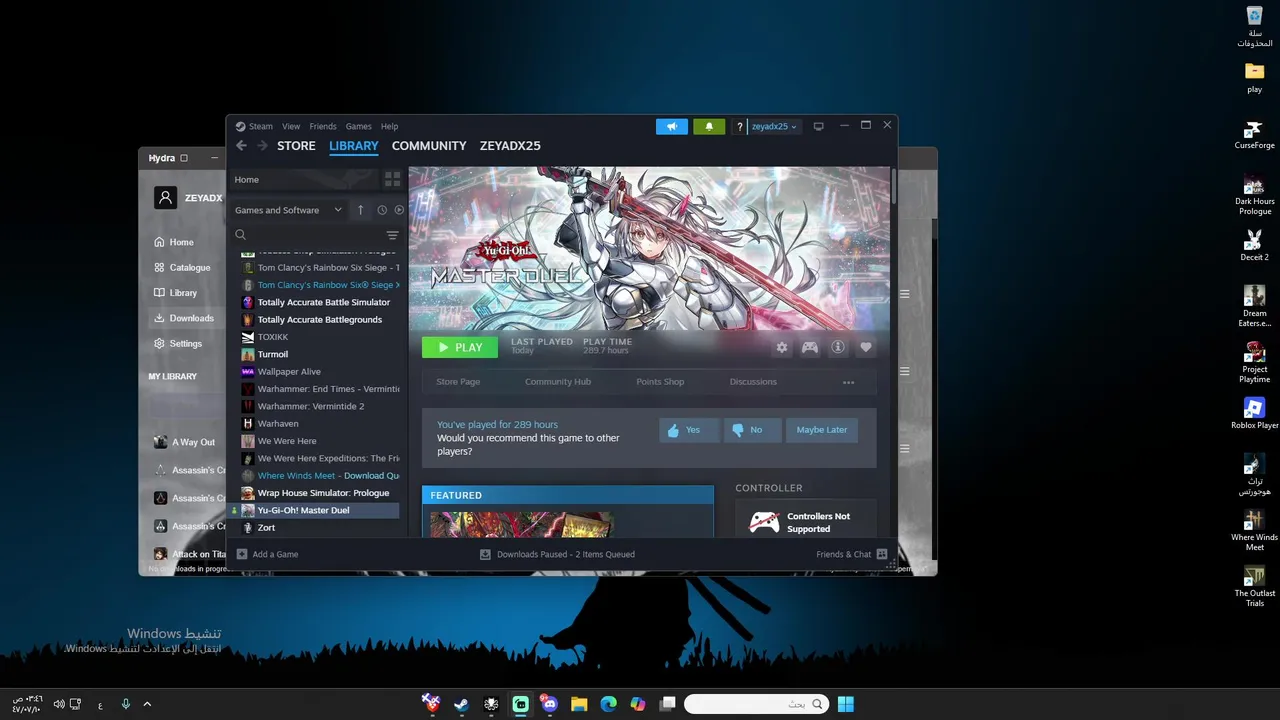Open the Store Page link
The height and width of the screenshot is (720, 1280).
458,382
